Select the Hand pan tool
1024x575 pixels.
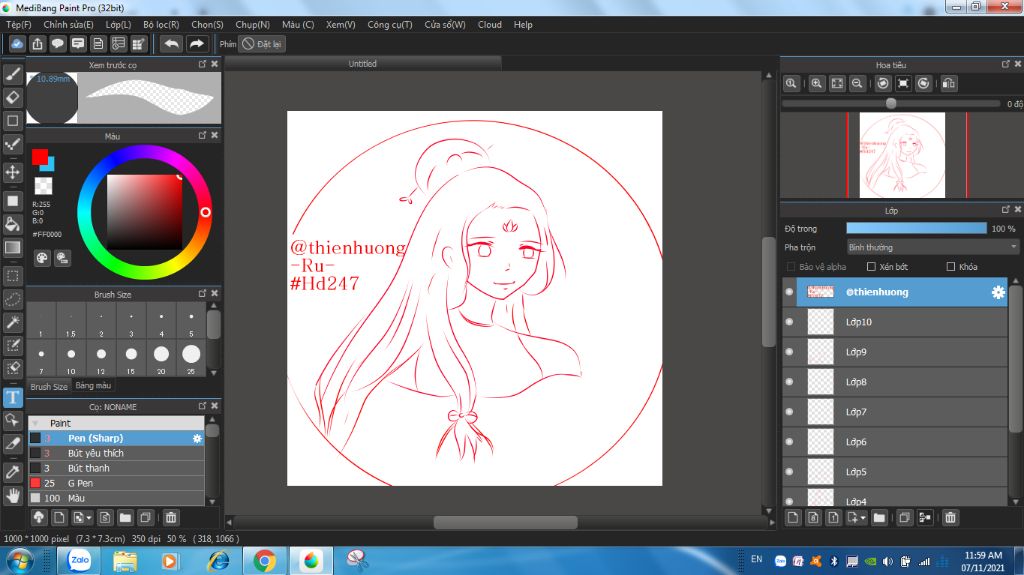(12, 495)
